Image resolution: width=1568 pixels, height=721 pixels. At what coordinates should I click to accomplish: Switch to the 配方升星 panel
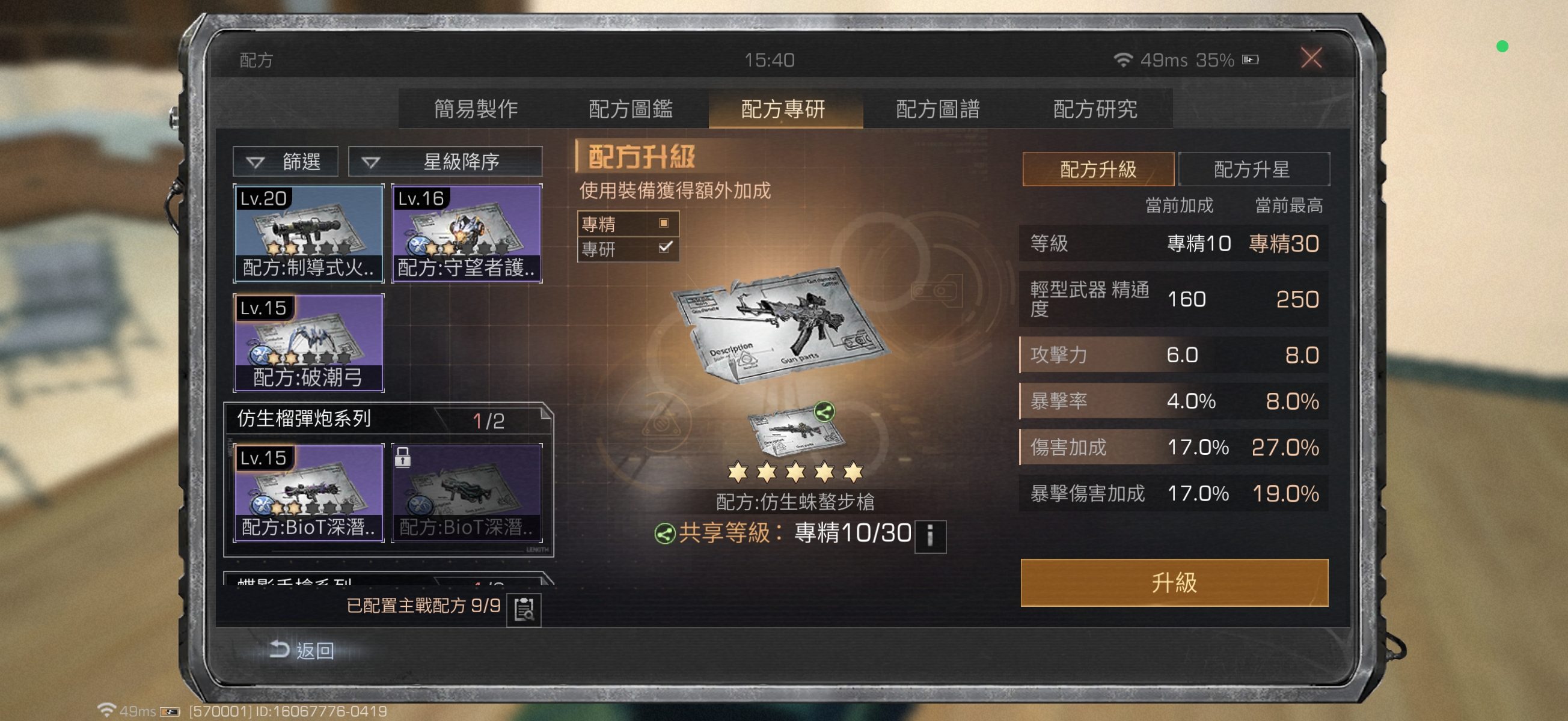[x=1254, y=169]
